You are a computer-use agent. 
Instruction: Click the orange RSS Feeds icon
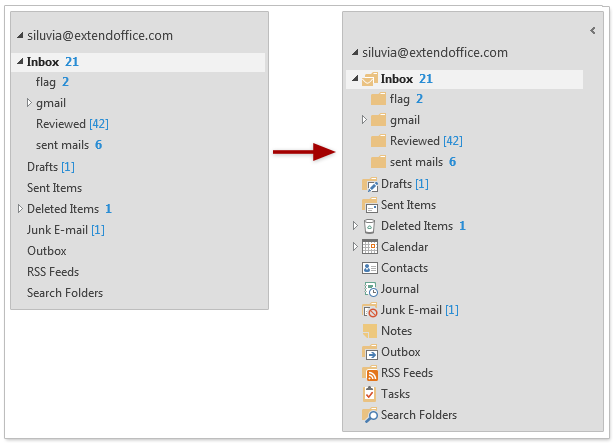click(370, 373)
